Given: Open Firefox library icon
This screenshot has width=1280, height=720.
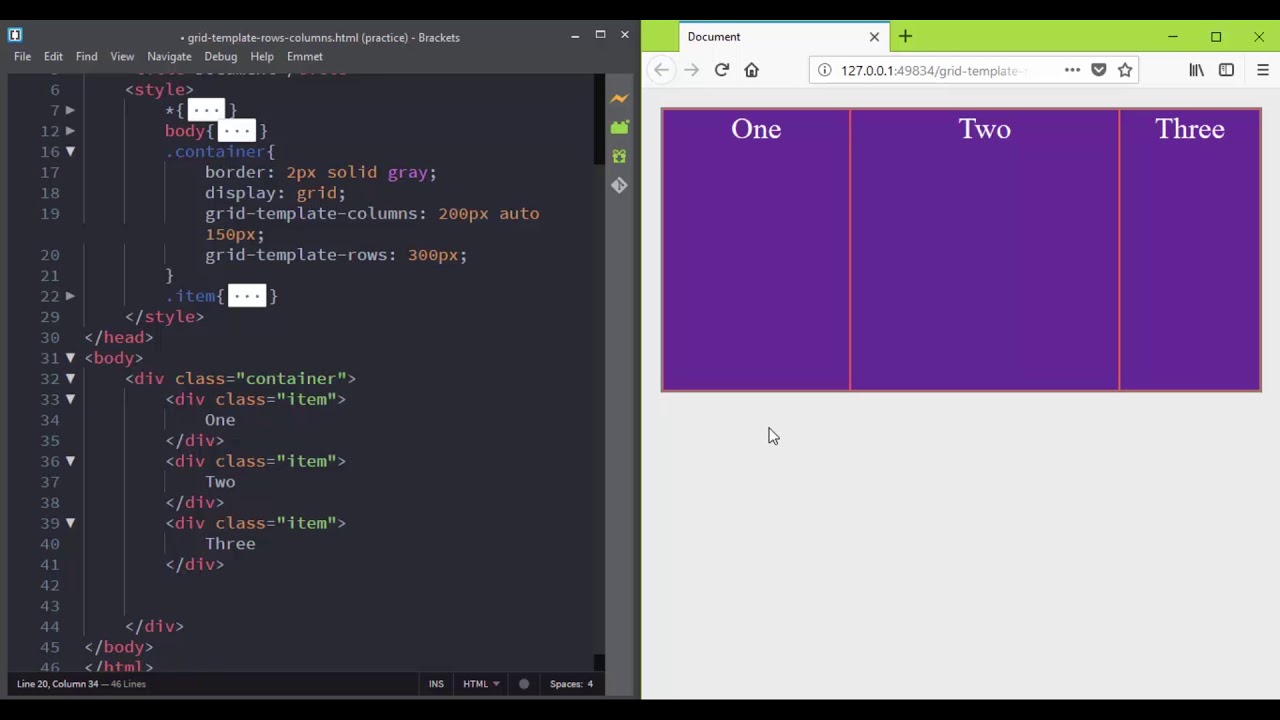Looking at the screenshot, I should (x=1196, y=70).
